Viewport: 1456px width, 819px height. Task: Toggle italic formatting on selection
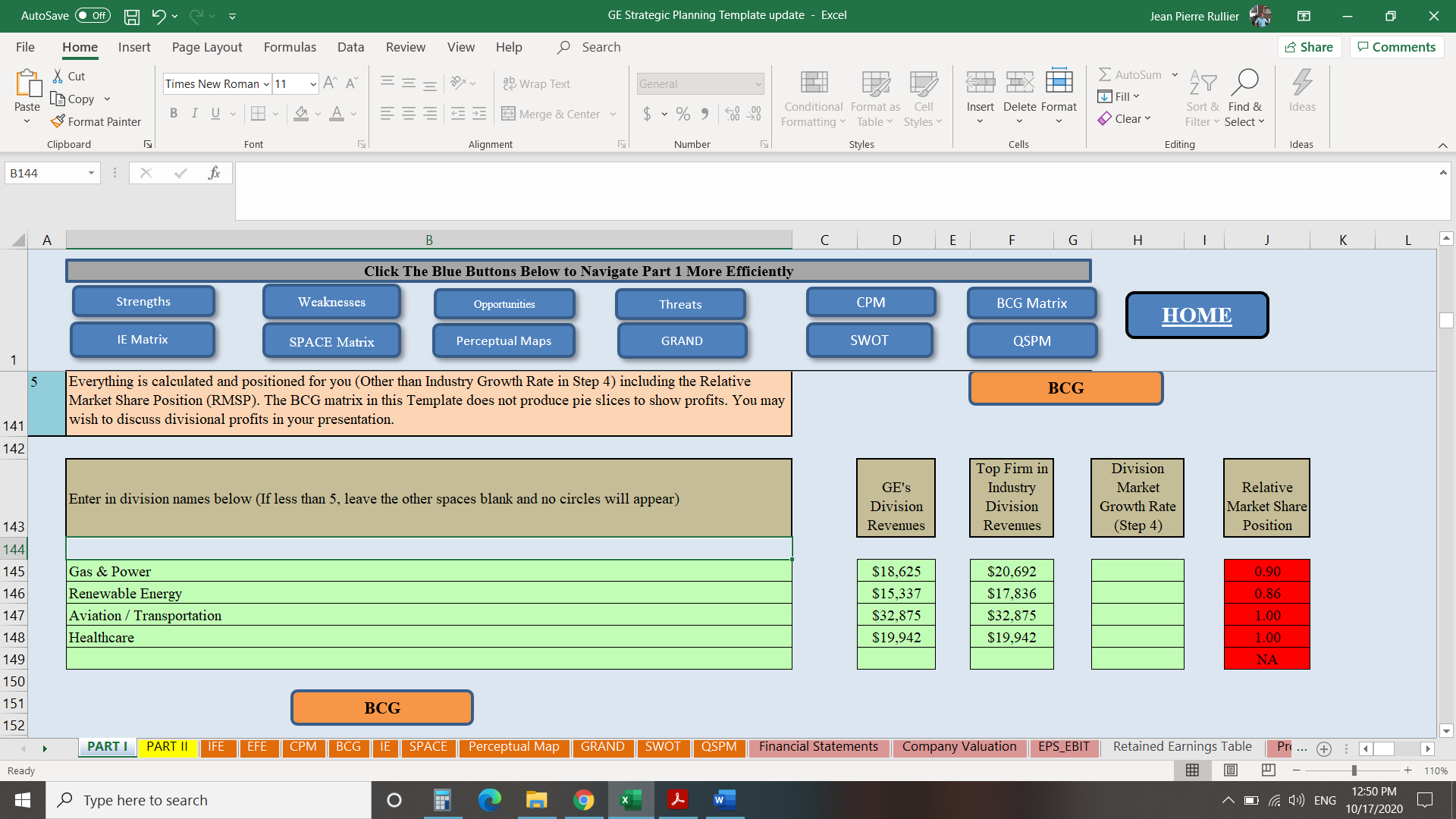point(194,113)
